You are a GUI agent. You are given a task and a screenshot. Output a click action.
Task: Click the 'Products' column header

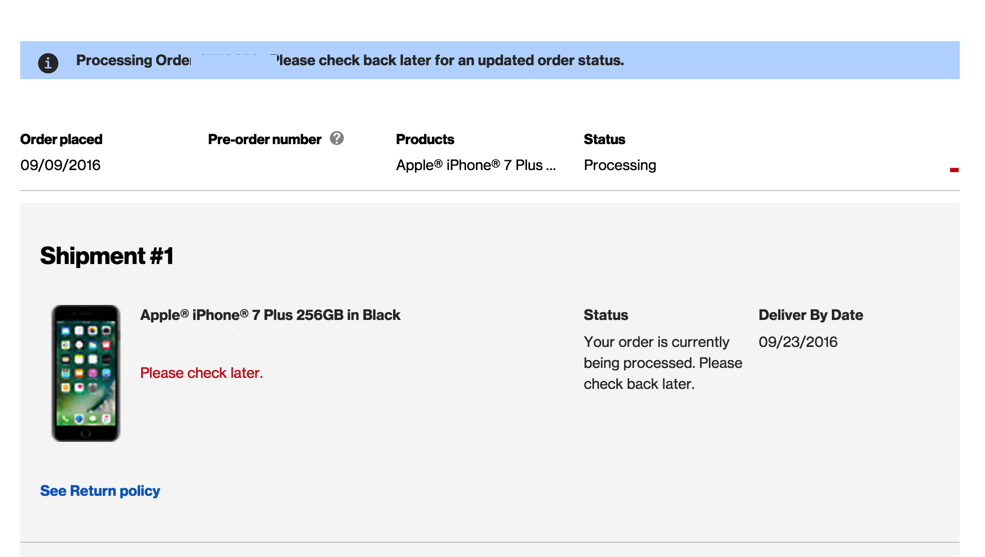[x=425, y=139]
